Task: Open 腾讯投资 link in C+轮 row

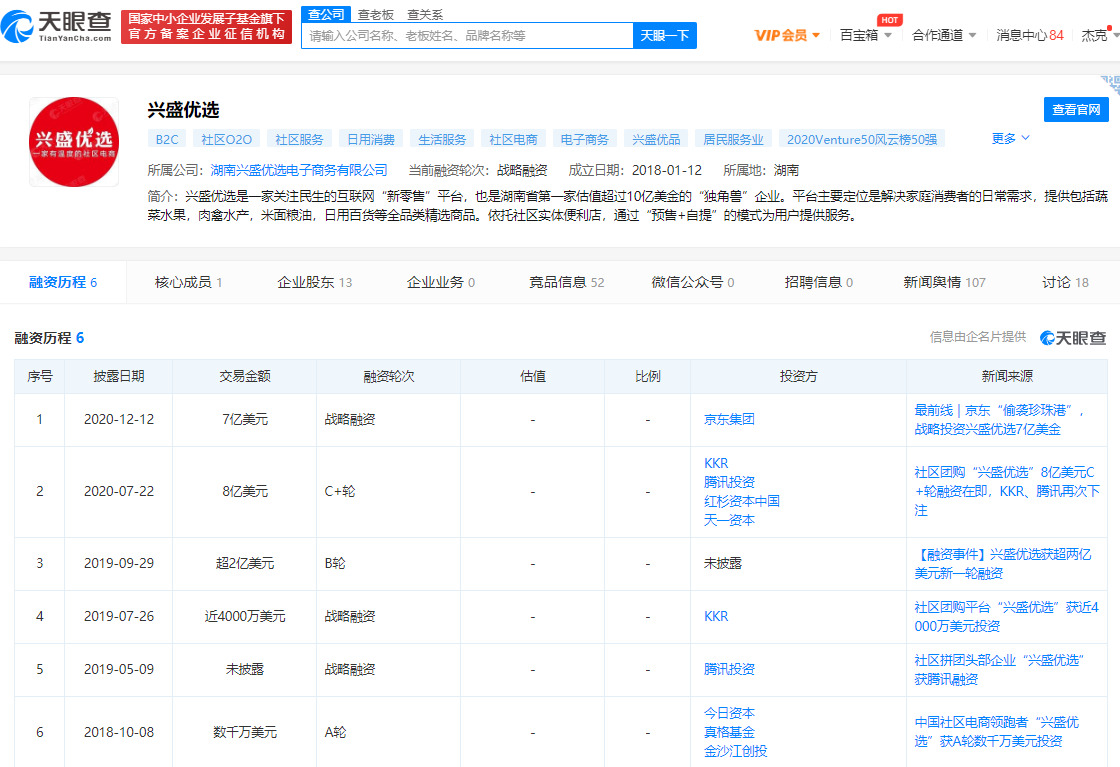Action: [x=729, y=482]
